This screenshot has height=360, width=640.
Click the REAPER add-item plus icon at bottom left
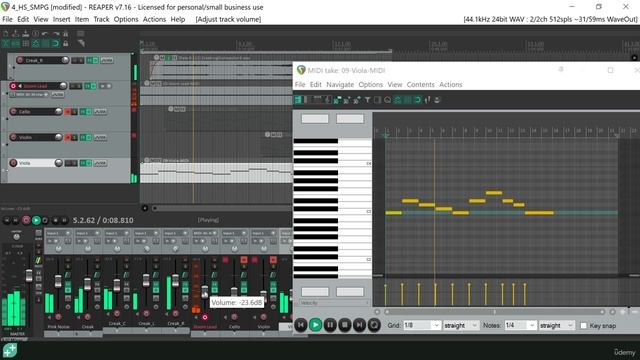10,351
